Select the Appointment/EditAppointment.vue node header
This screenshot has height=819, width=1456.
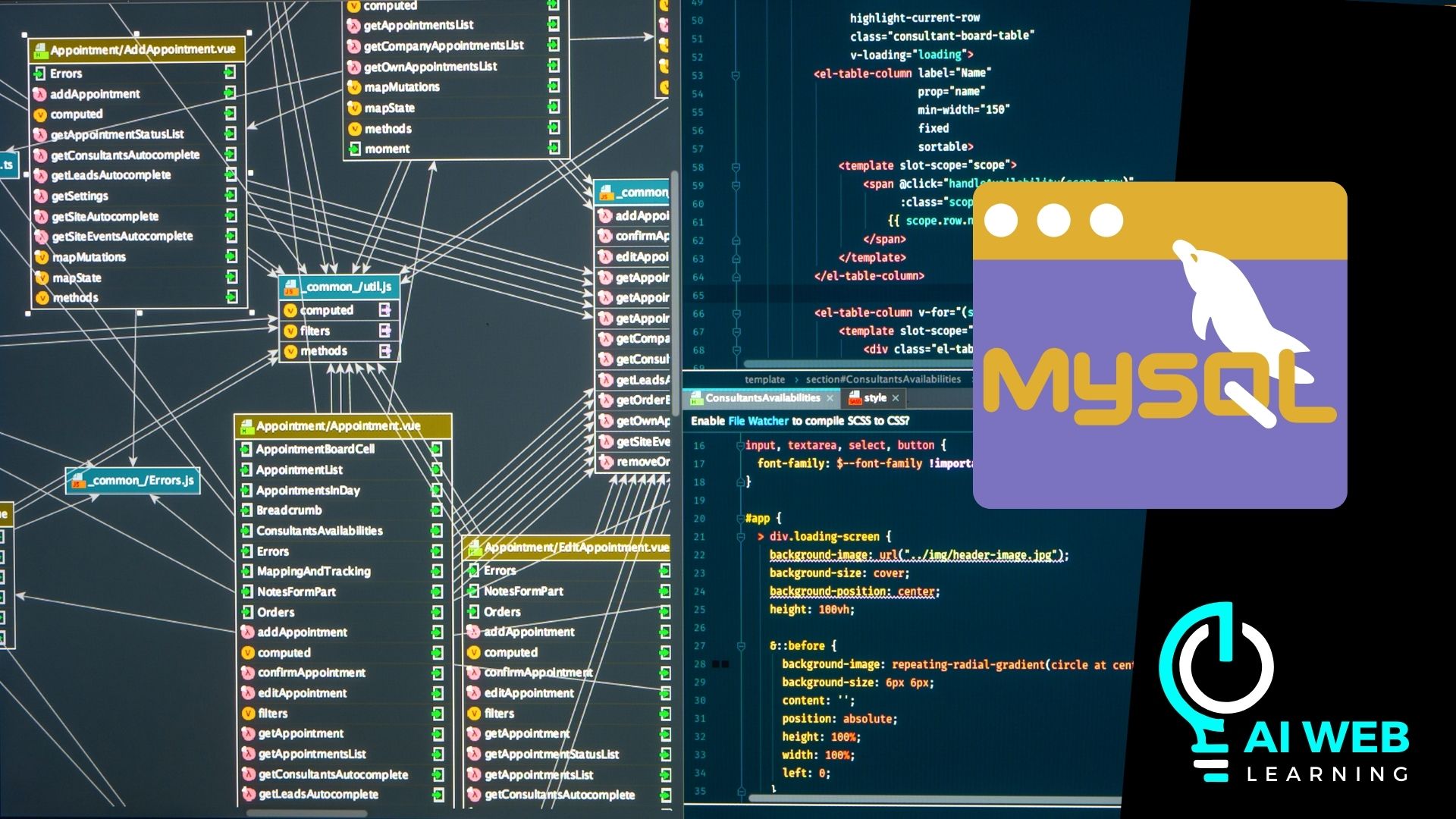tap(566, 548)
